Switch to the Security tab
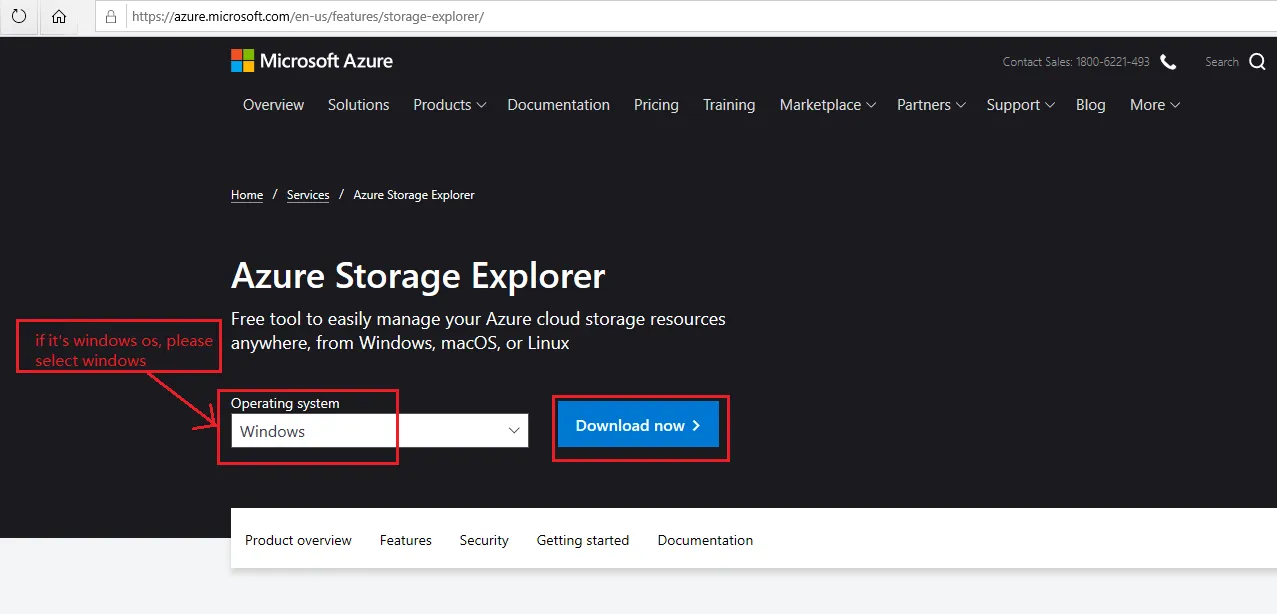The height and width of the screenshot is (614, 1277). click(484, 540)
